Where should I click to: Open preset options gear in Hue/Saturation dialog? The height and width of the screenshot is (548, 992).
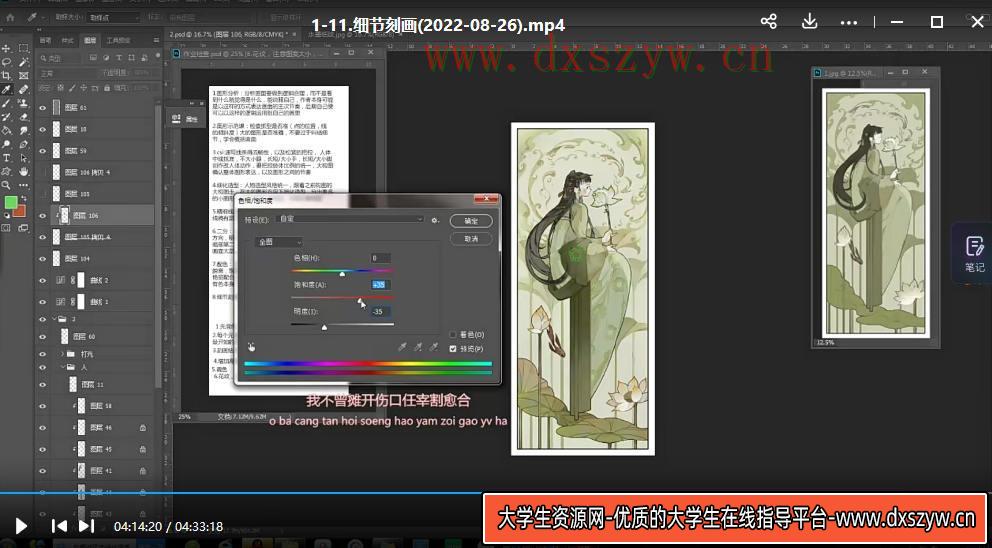pos(435,220)
